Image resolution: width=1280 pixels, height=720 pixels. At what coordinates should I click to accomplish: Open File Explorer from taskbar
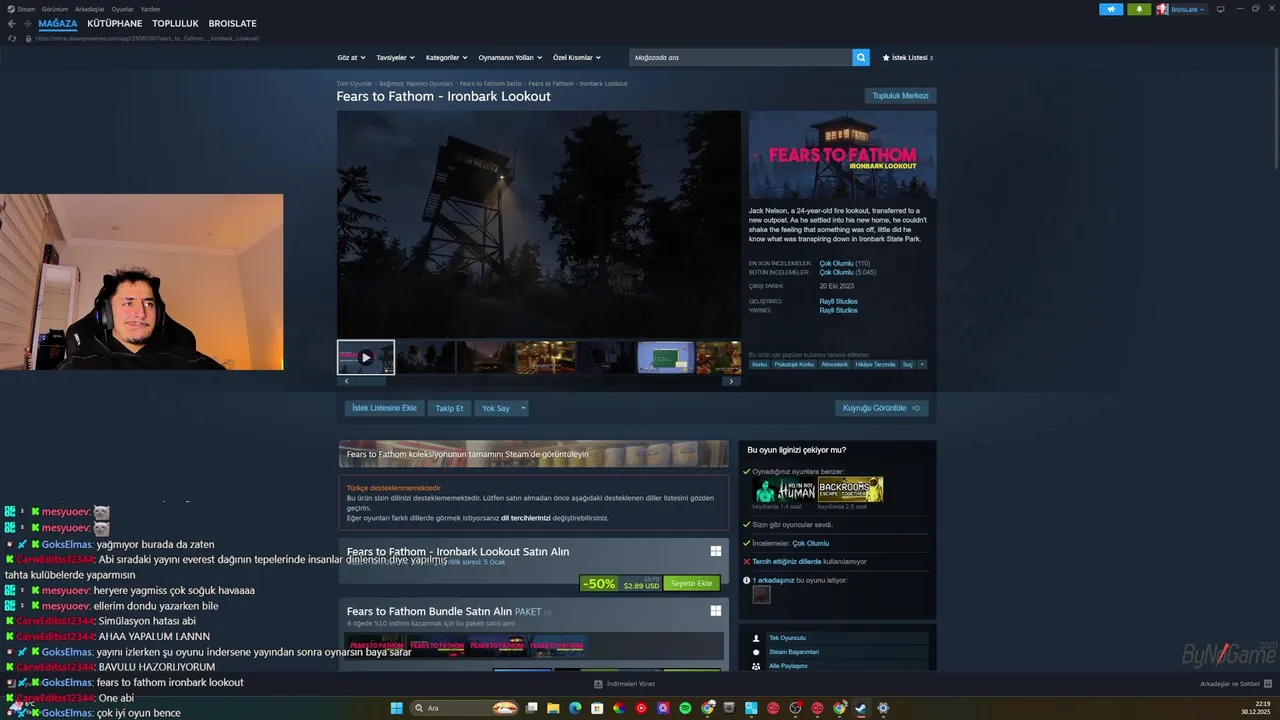coord(552,708)
